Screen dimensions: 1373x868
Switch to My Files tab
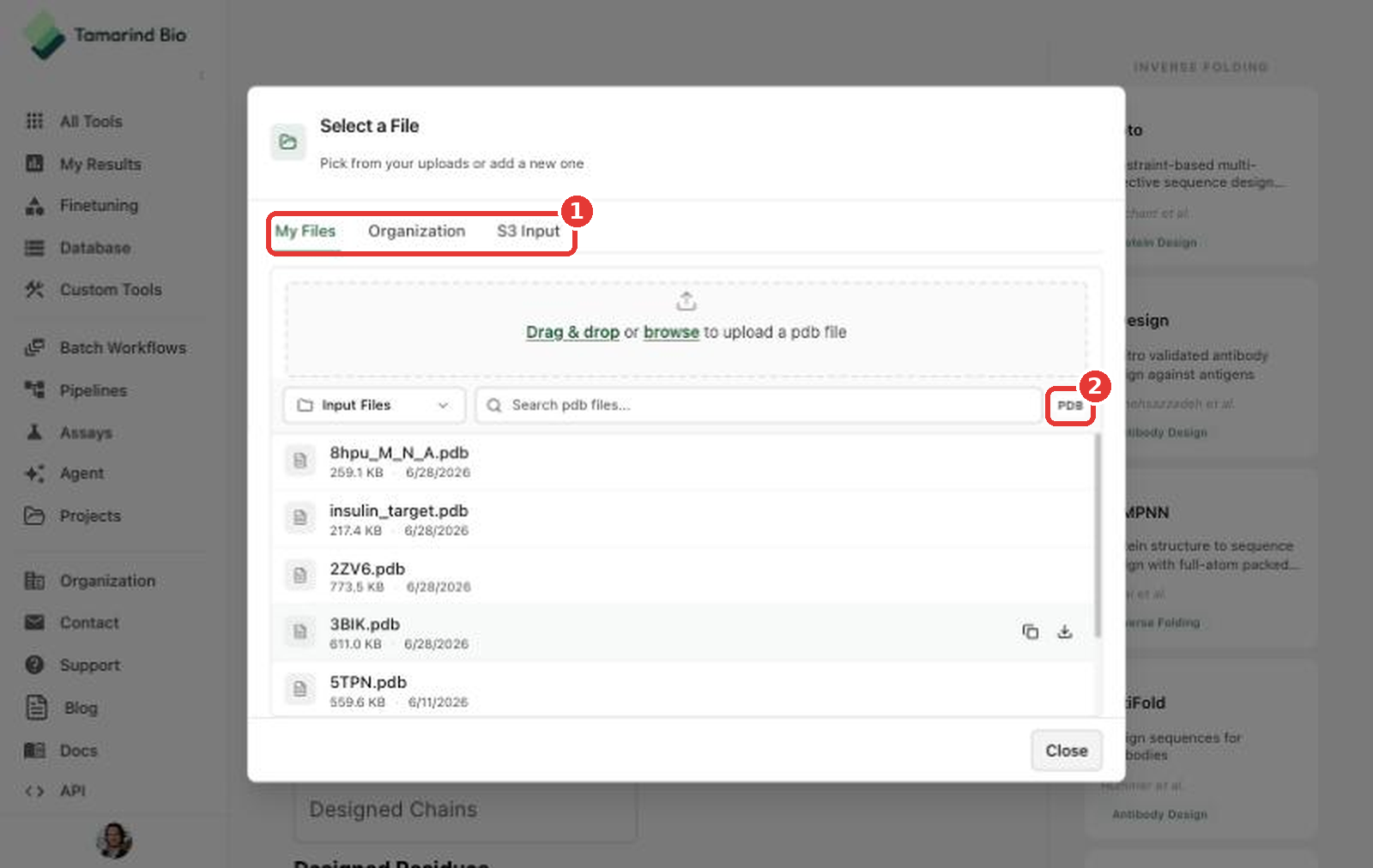(305, 231)
